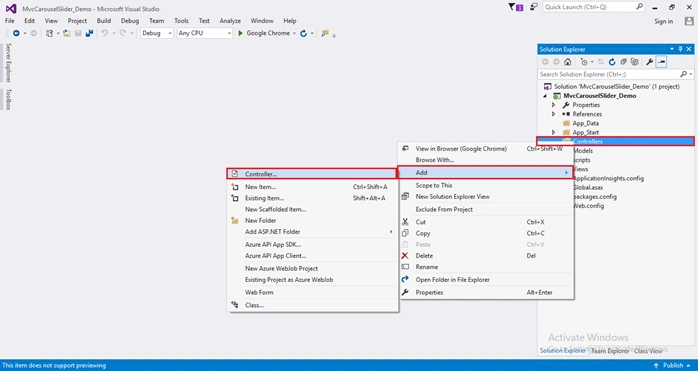Choose New Solution Explorer View entry
The height and width of the screenshot is (371, 698).
(x=487, y=196)
